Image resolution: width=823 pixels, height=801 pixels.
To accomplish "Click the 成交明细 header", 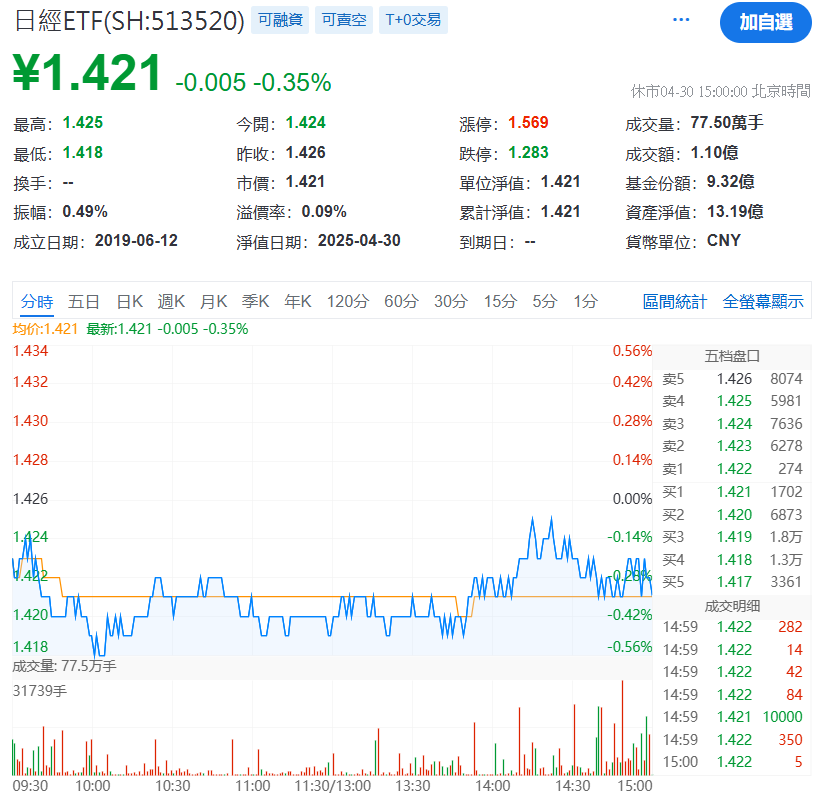I will click(x=732, y=606).
